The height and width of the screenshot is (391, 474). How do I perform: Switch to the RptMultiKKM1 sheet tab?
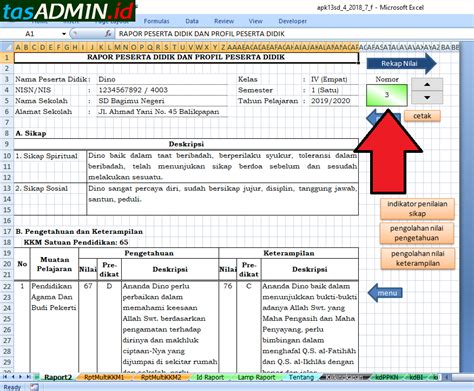tap(104, 377)
